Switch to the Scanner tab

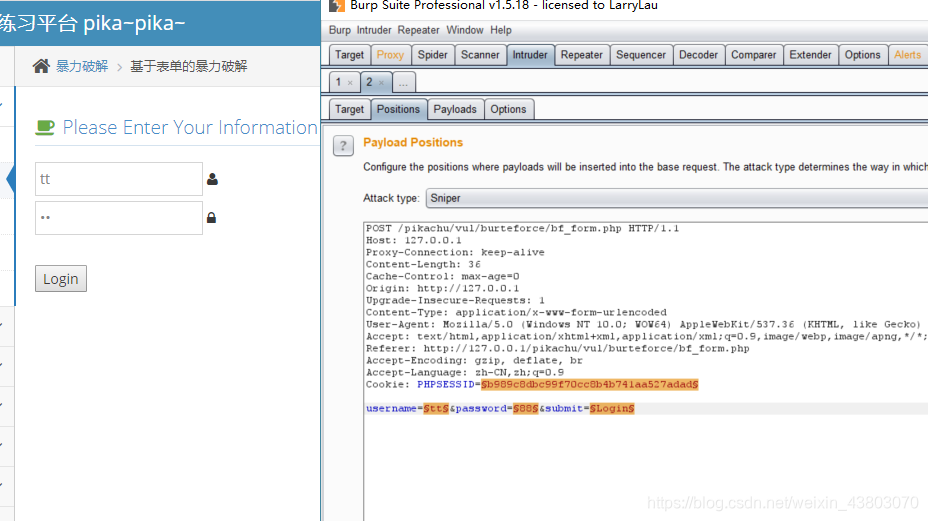click(x=480, y=55)
